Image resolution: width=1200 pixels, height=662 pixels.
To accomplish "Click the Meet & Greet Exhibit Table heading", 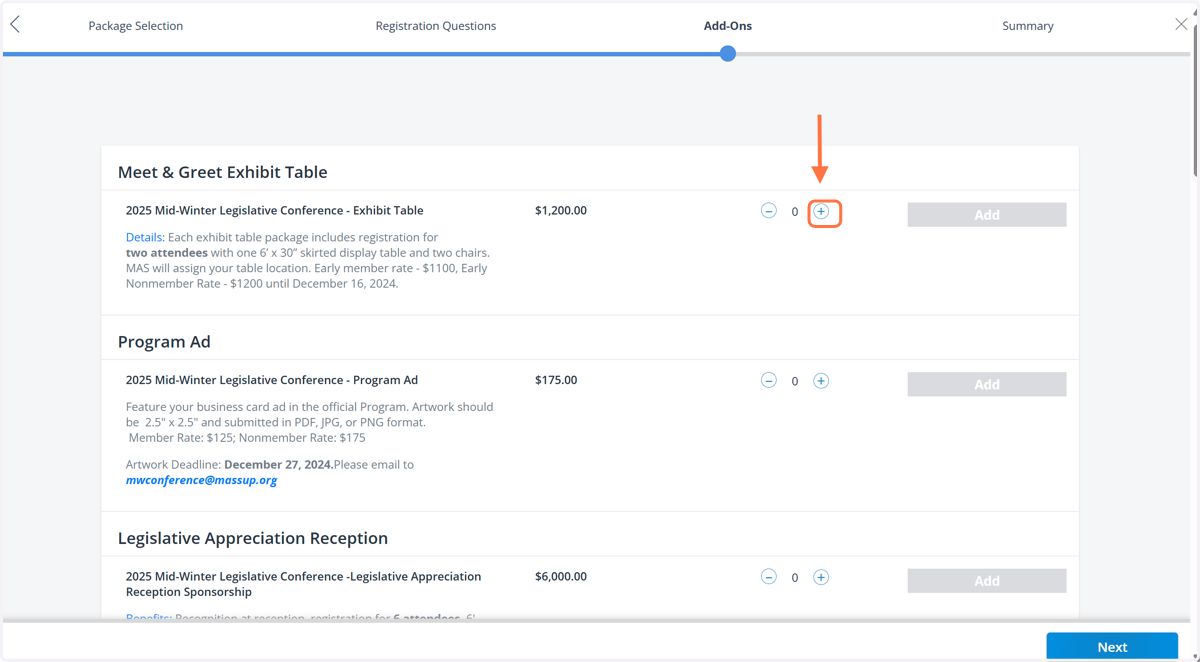I will tap(223, 172).
